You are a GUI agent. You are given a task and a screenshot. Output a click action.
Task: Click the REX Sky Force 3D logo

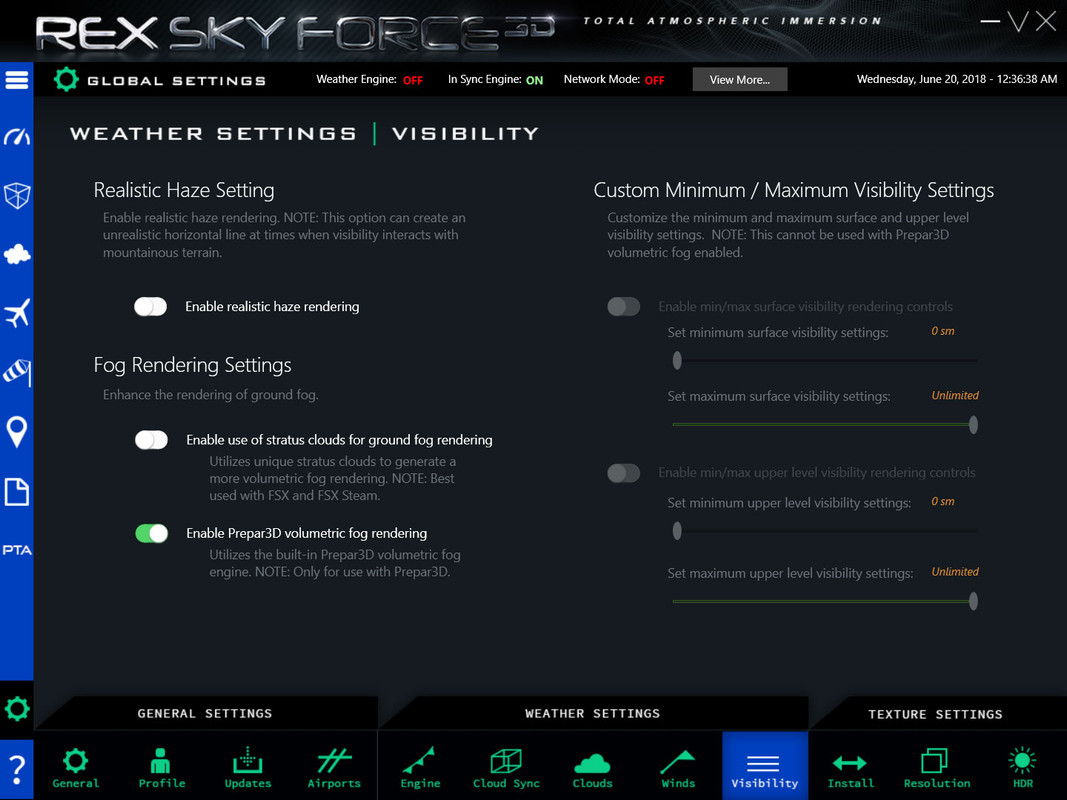295,33
